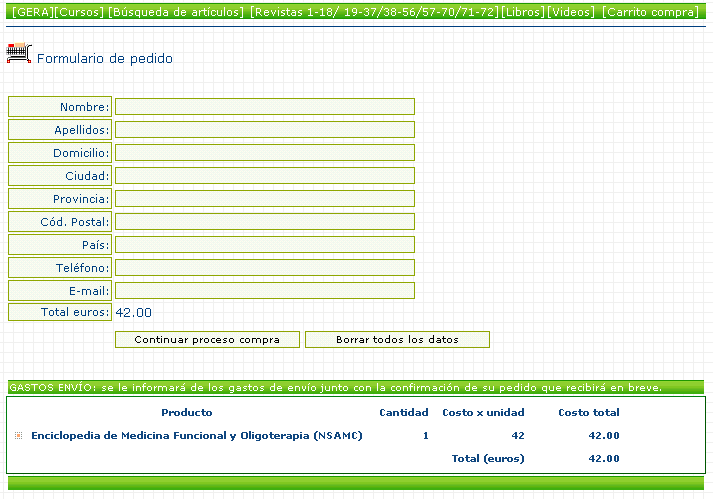Click the Nombre input field
The image size is (713, 499).
[x=265, y=107]
